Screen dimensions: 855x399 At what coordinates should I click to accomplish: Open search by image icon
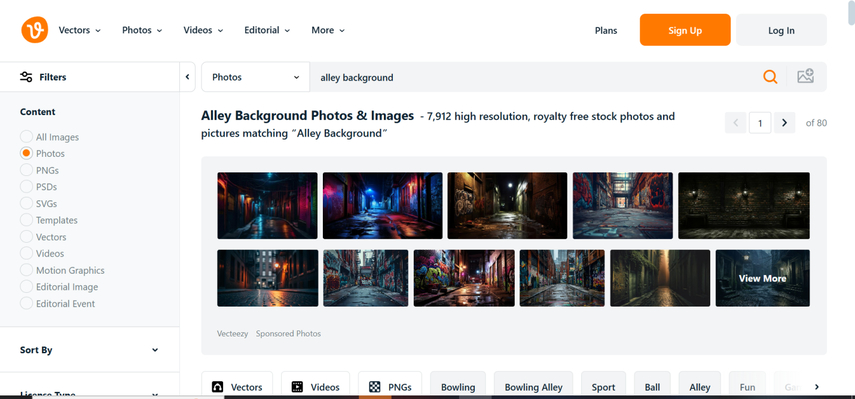point(805,76)
